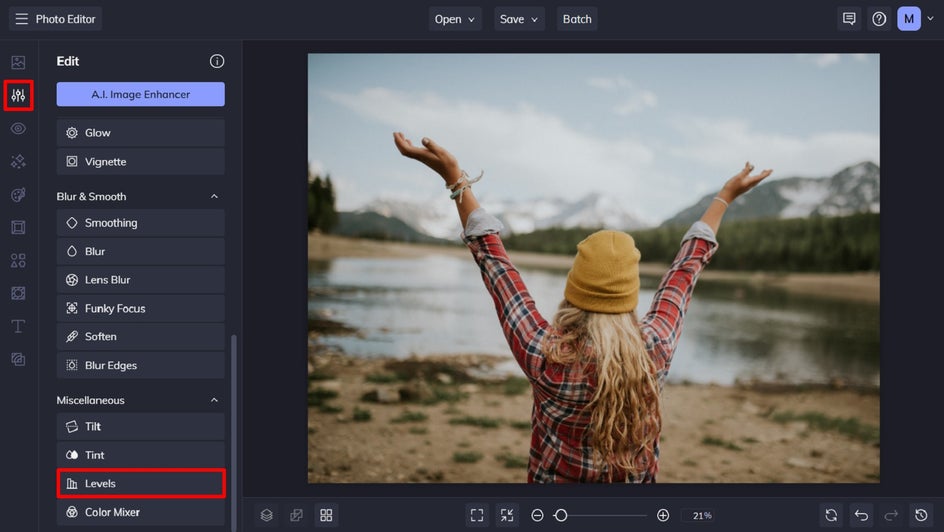
Task: Select the Lens Blur option
Action: tap(141, 280)
